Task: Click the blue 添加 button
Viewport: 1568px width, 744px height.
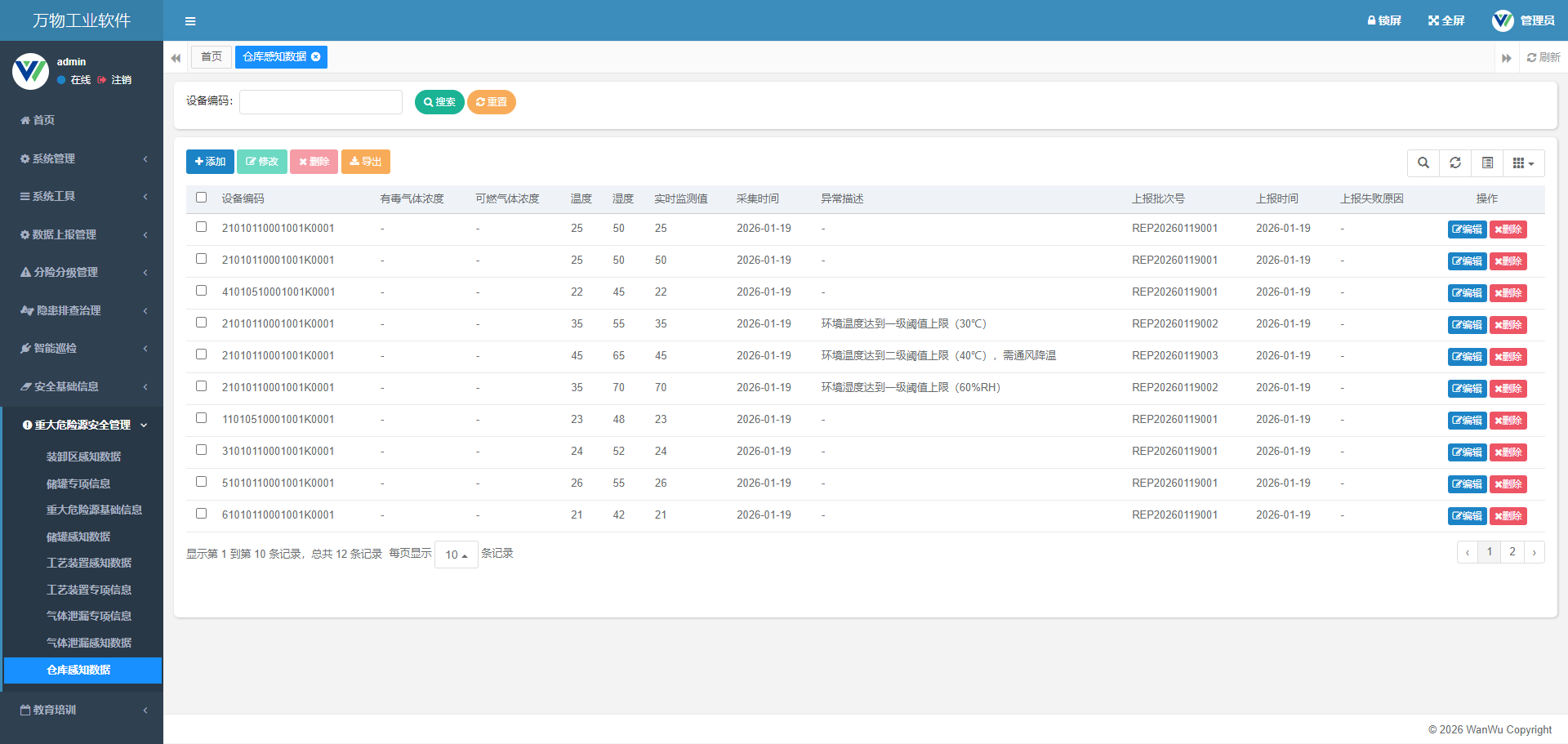Action: tap(210, 162)
